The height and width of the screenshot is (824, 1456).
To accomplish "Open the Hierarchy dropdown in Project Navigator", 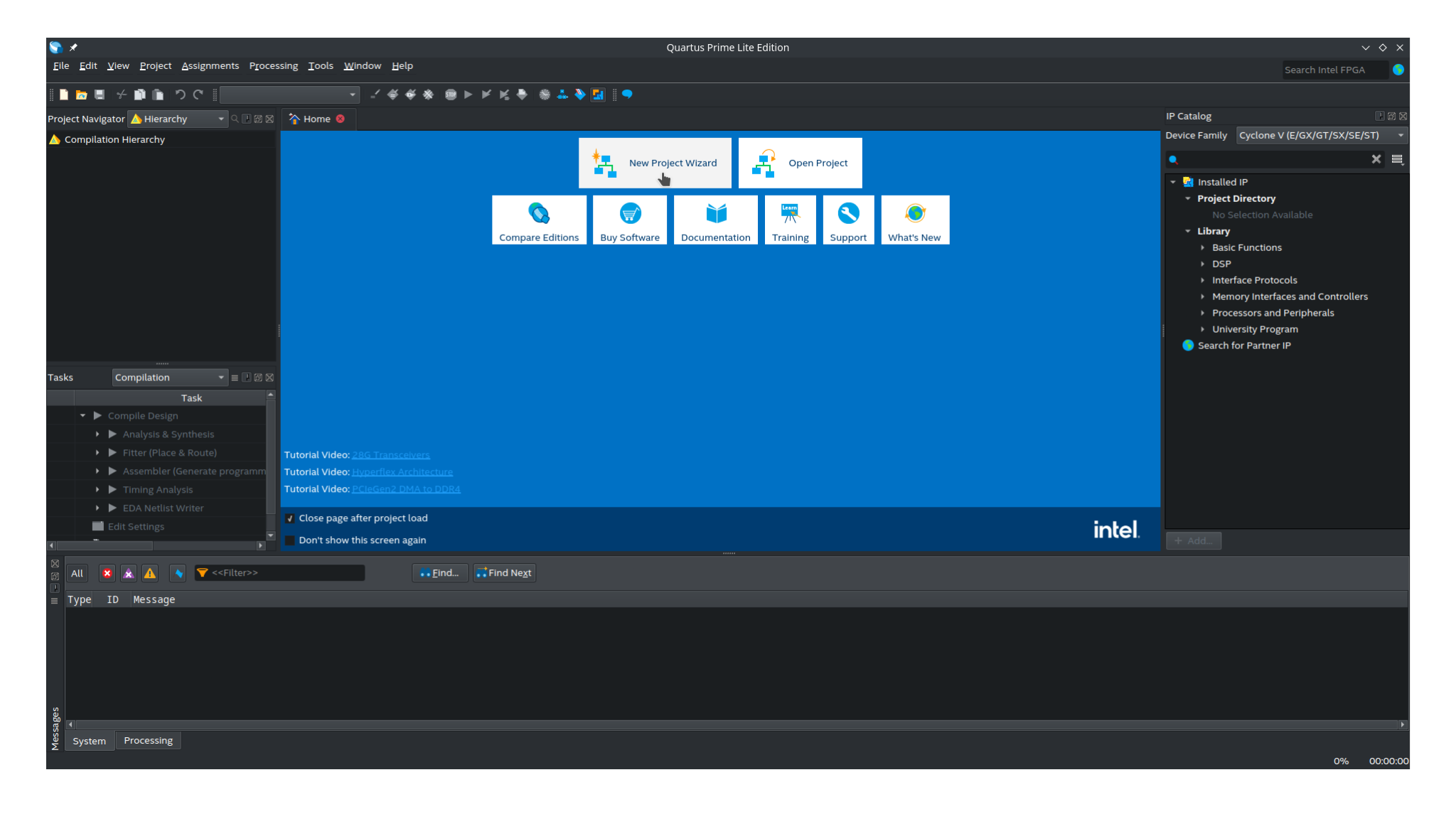I will (x=178, y=119).
